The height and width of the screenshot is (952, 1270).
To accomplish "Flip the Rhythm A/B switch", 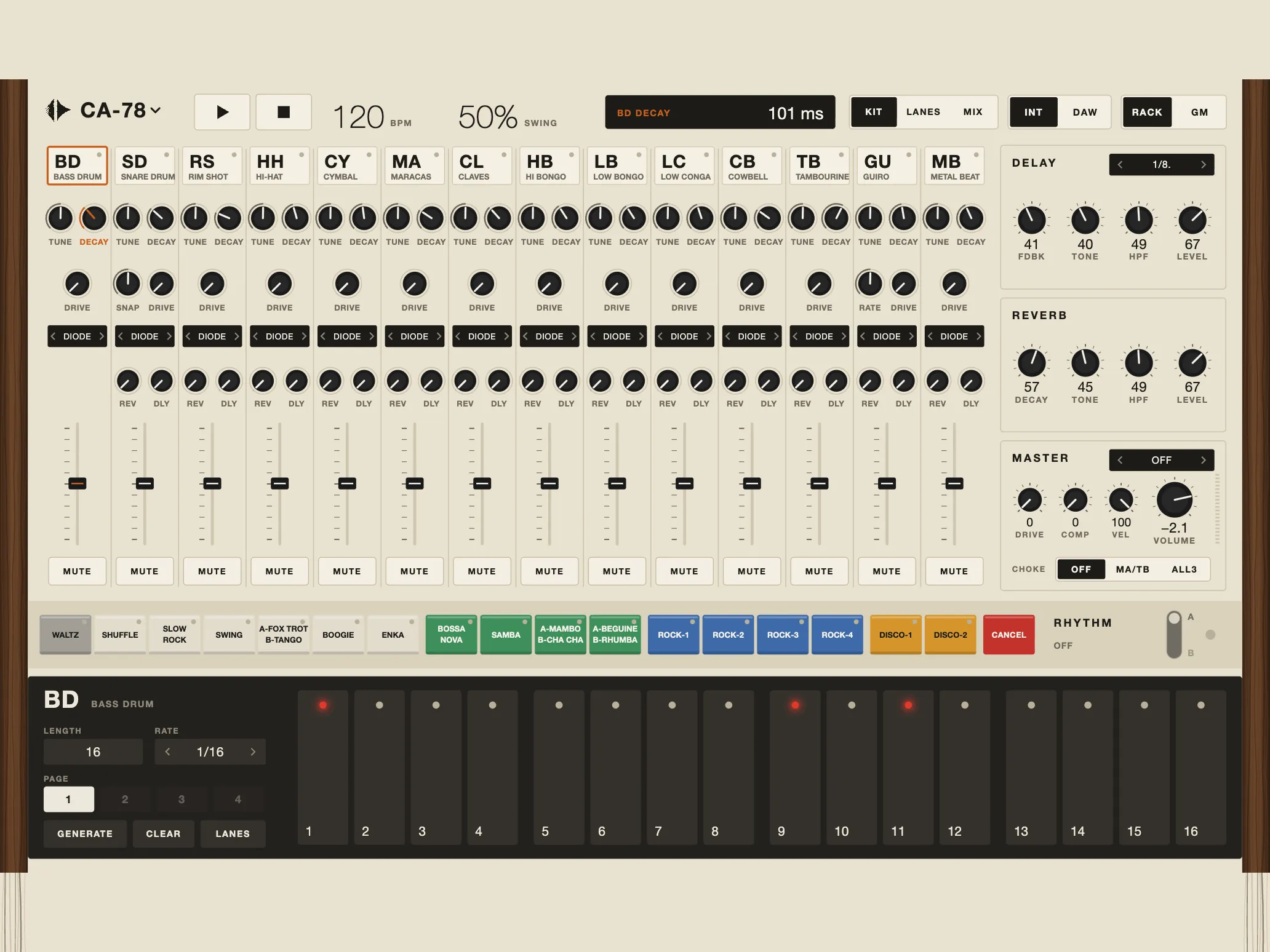I will point(1174,635).
